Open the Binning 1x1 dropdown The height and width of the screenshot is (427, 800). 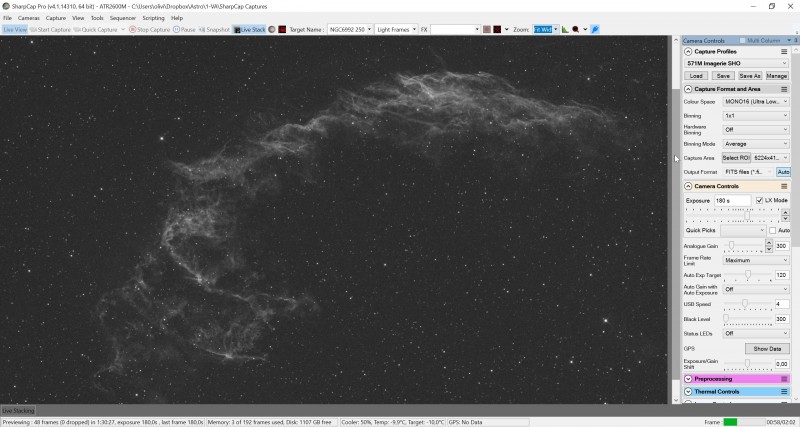[x=756, y=116]
